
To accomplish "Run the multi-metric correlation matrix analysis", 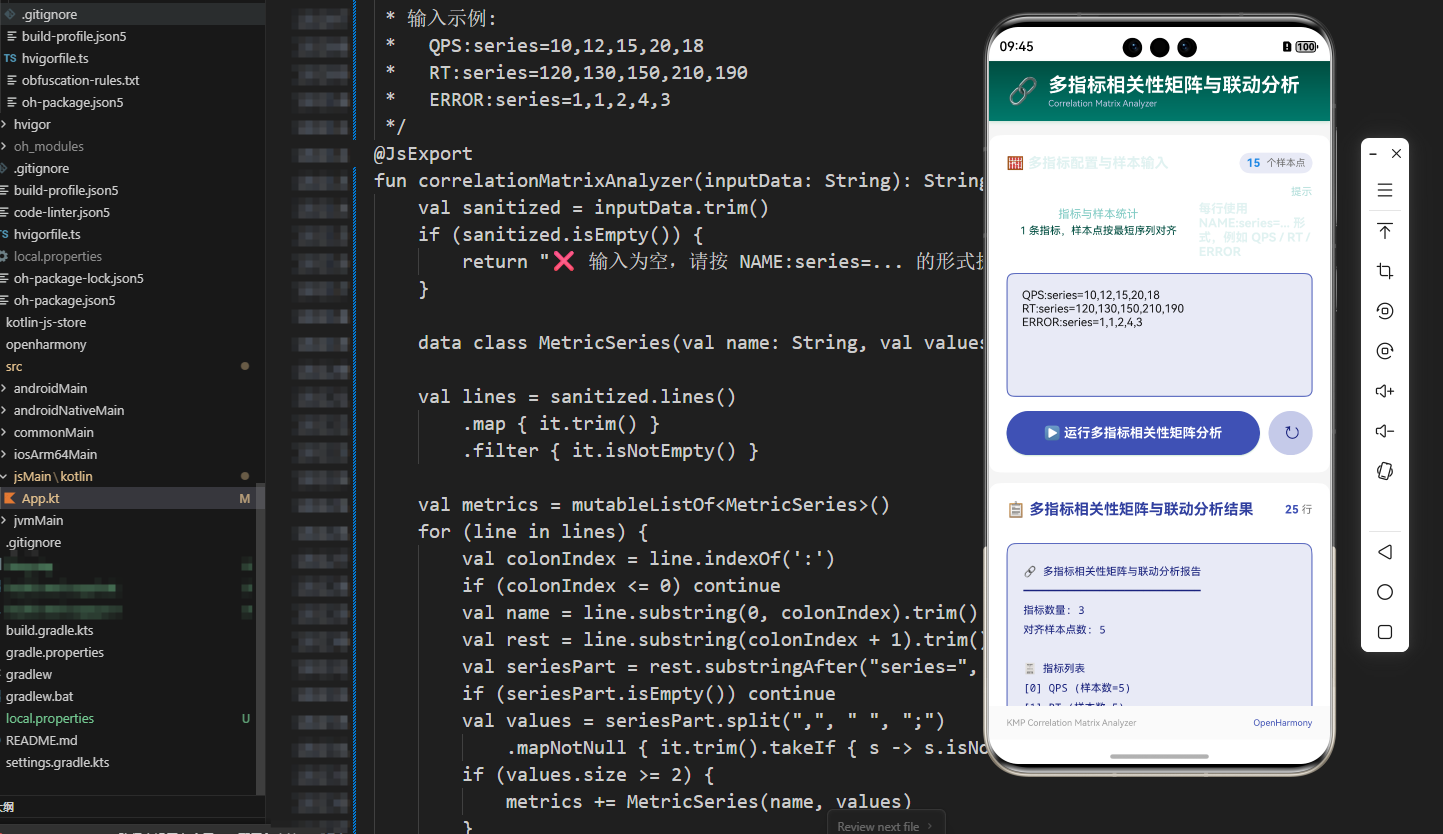I will coord(1133,433).
